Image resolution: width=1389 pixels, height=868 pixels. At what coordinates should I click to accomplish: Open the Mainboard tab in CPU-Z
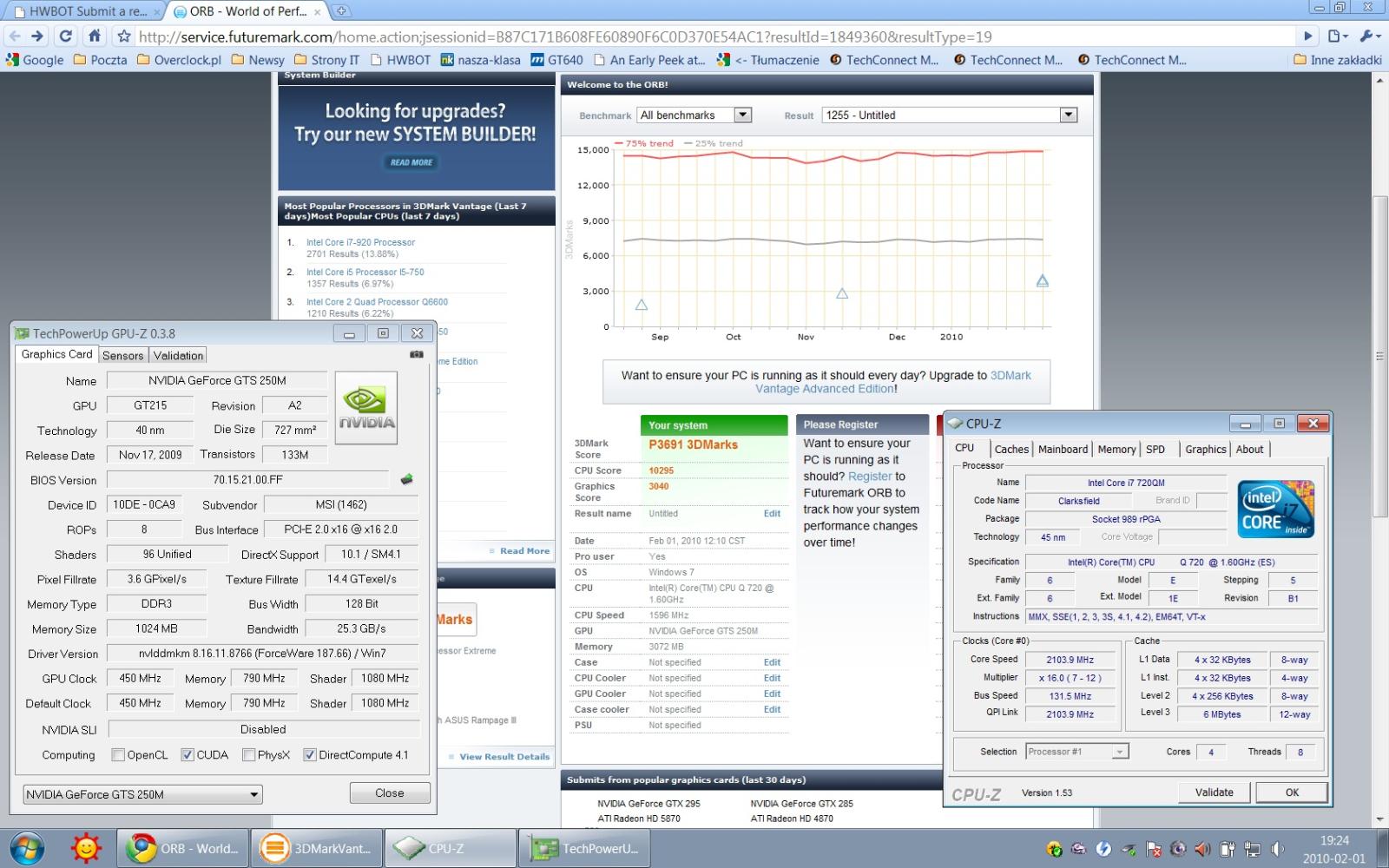1063,449
